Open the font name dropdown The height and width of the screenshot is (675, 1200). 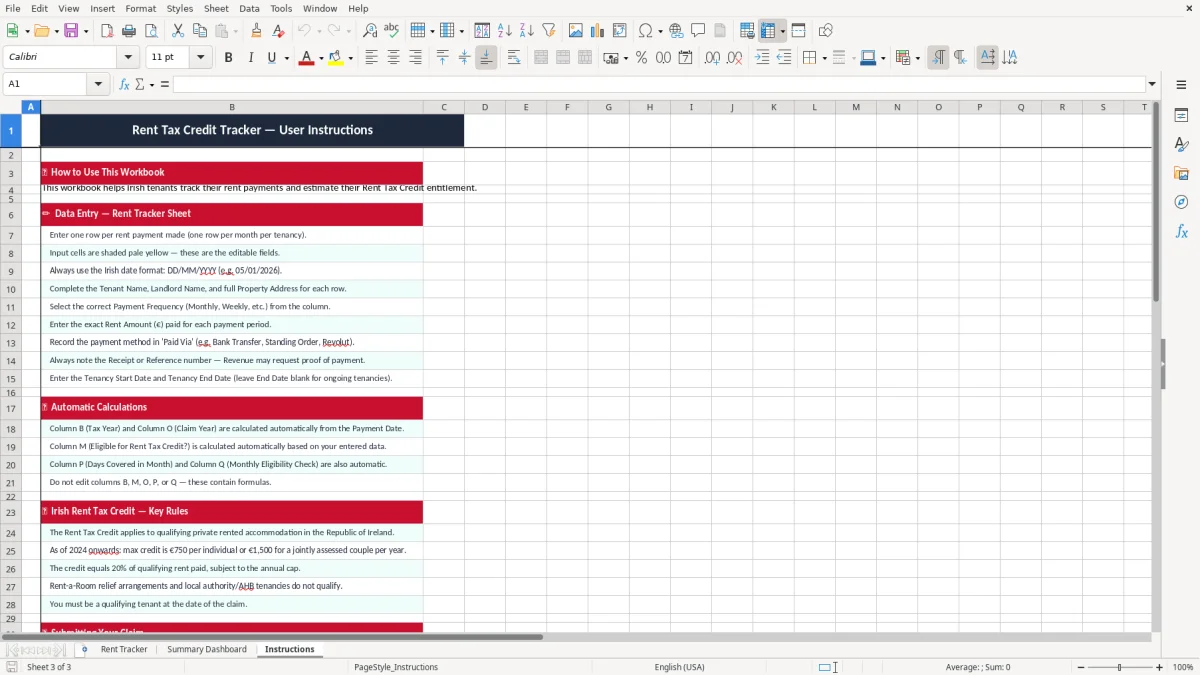tap(128, 58)
